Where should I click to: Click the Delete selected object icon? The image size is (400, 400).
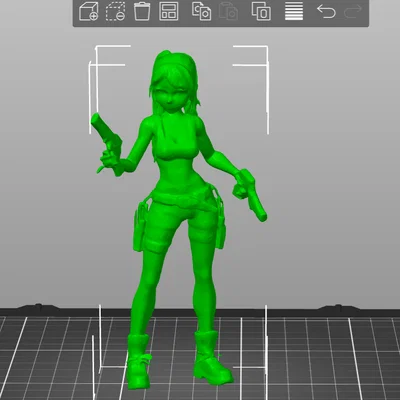pos(115,11)
